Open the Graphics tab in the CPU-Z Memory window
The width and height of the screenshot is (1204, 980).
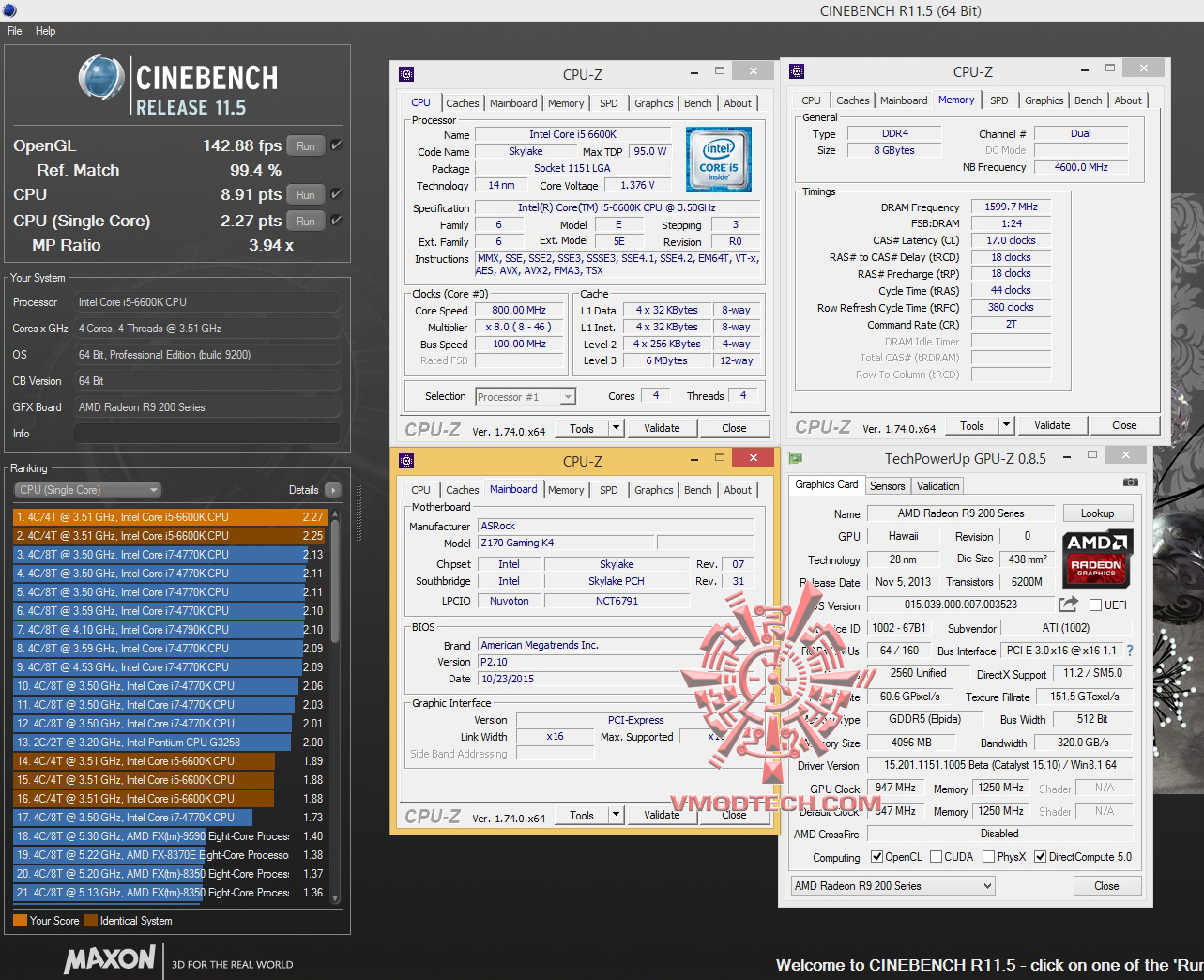[1044, 100]
